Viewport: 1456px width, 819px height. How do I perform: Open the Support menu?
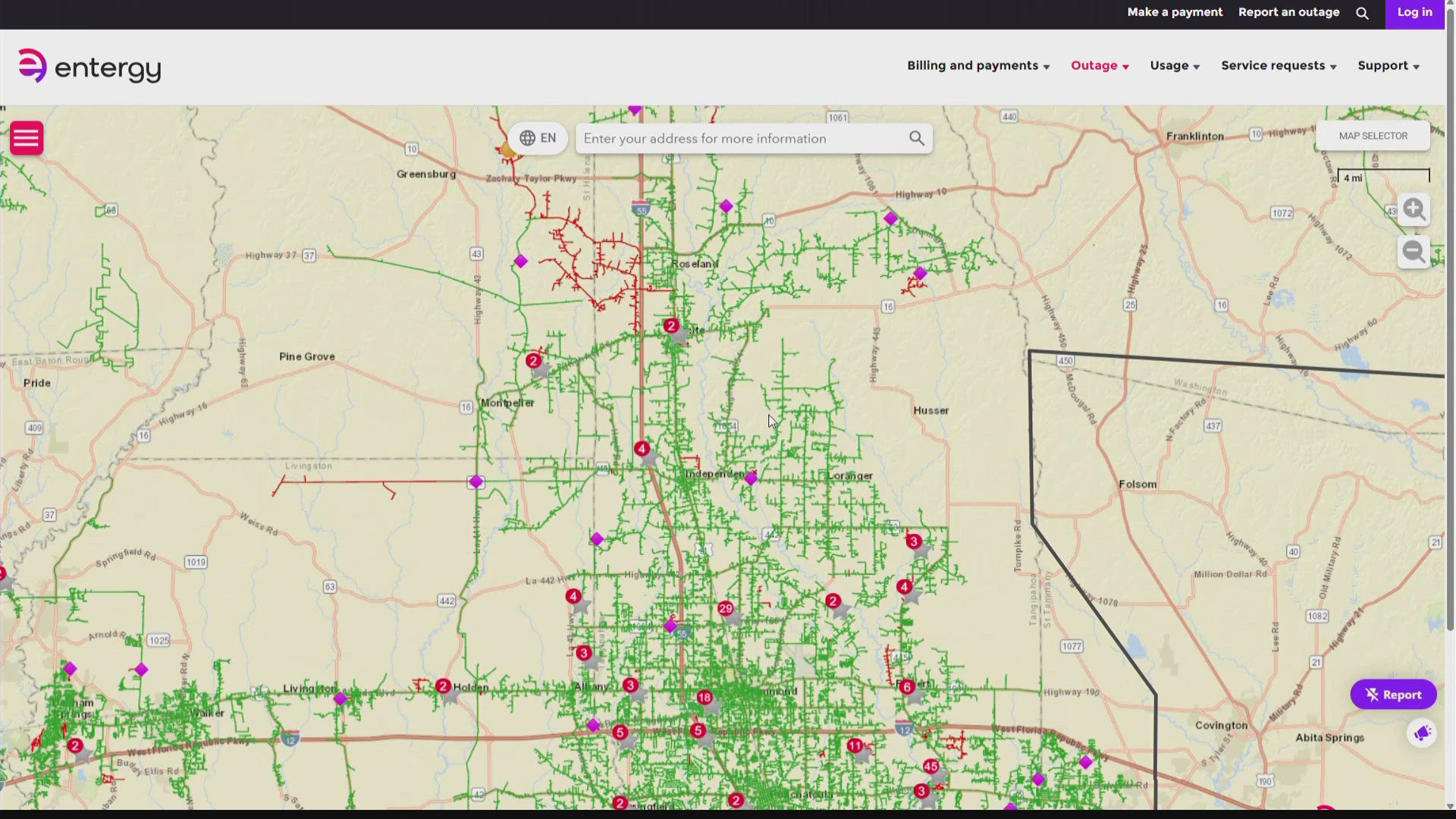tap(1388, 66)
